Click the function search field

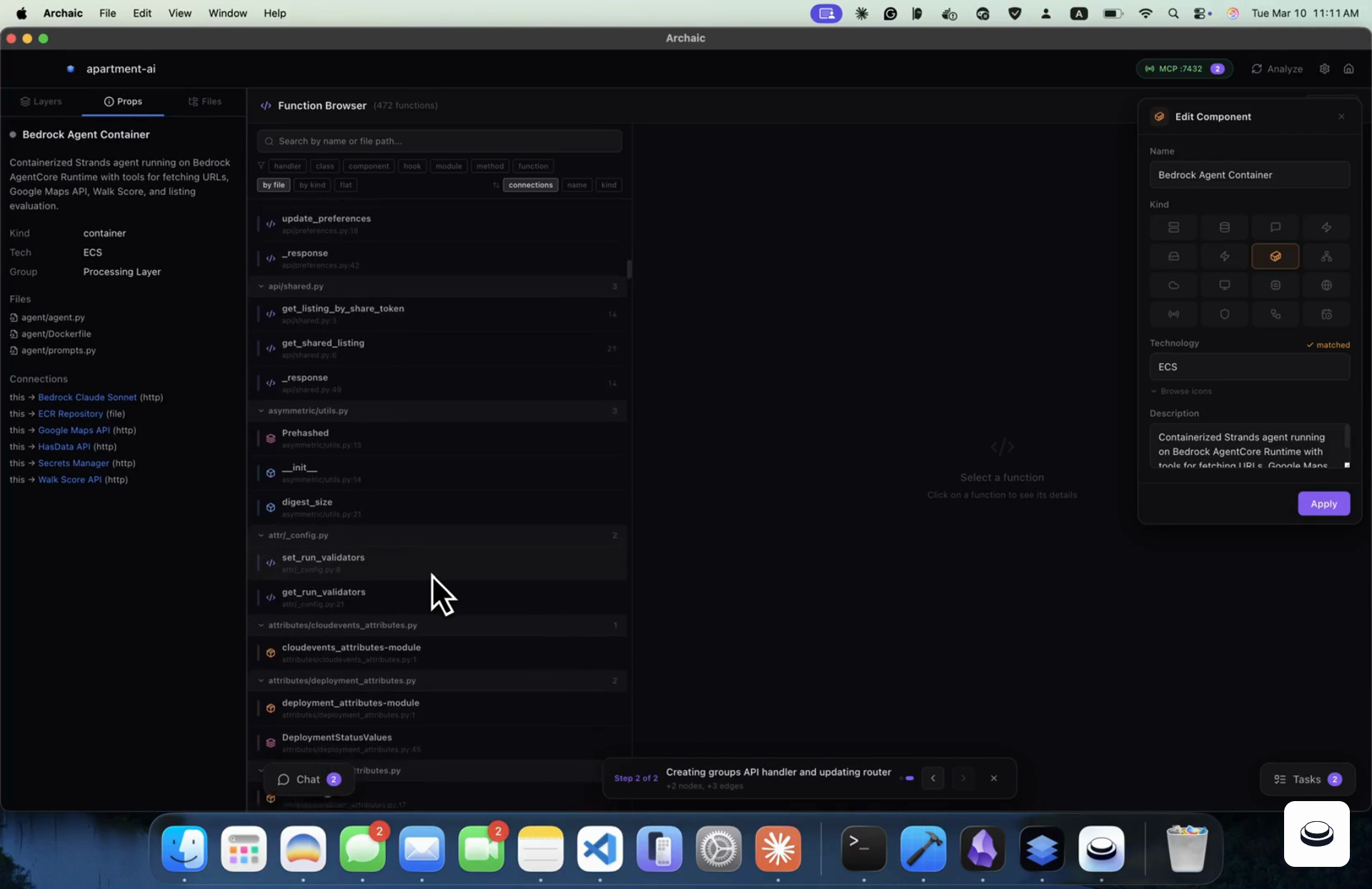tap(439, 141)
